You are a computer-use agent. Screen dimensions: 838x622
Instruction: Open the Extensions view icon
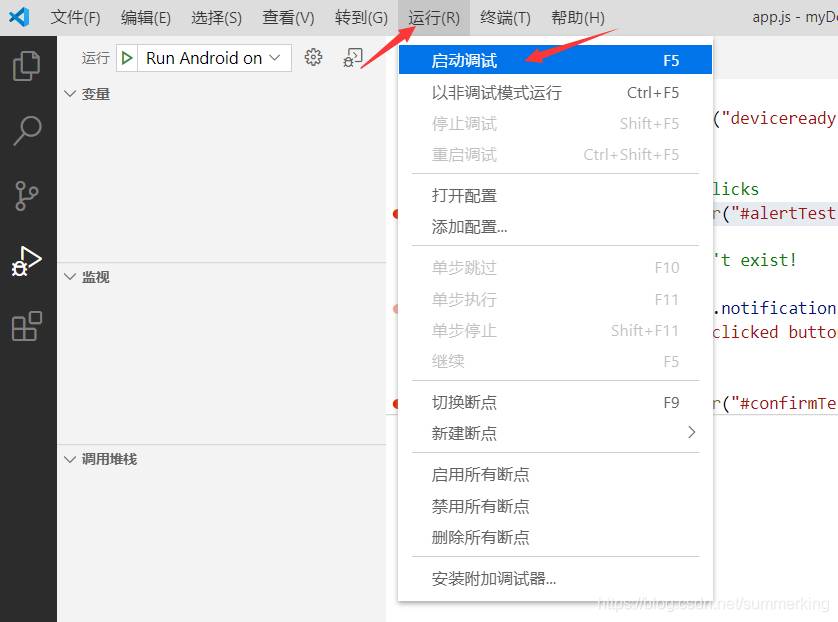point(27,326)
